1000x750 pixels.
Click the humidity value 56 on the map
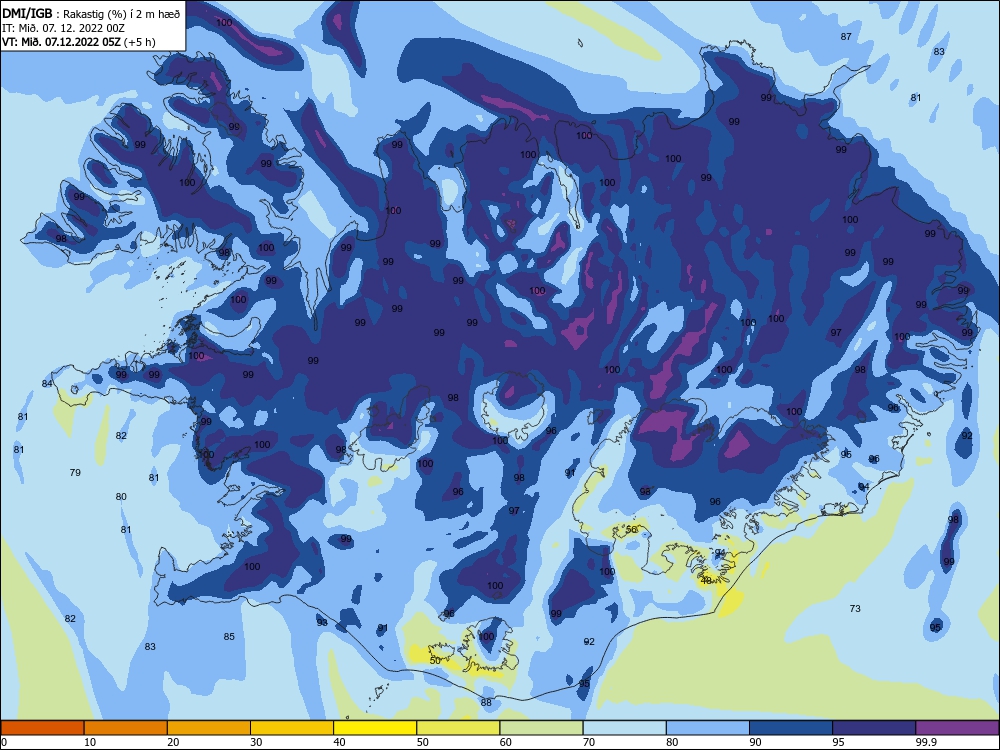(631, 529)
